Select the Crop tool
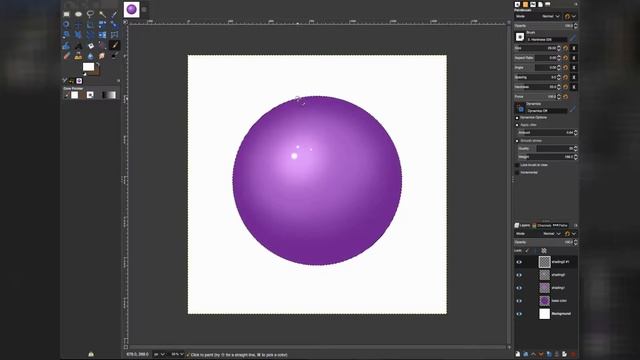640x360 pixels. click(x=90, y=24)
